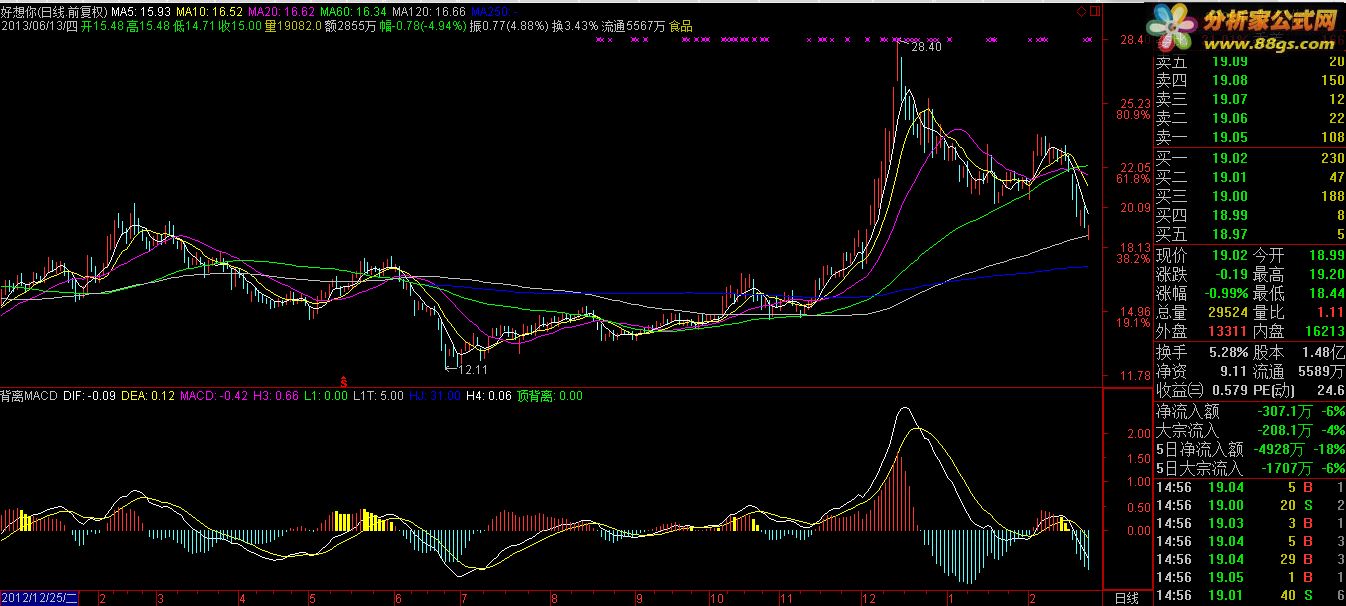The width and height of the screenshot is (1346, 606).
Task: Click the MA20: 16.62 indicator label
Action: tap(281, 11)
